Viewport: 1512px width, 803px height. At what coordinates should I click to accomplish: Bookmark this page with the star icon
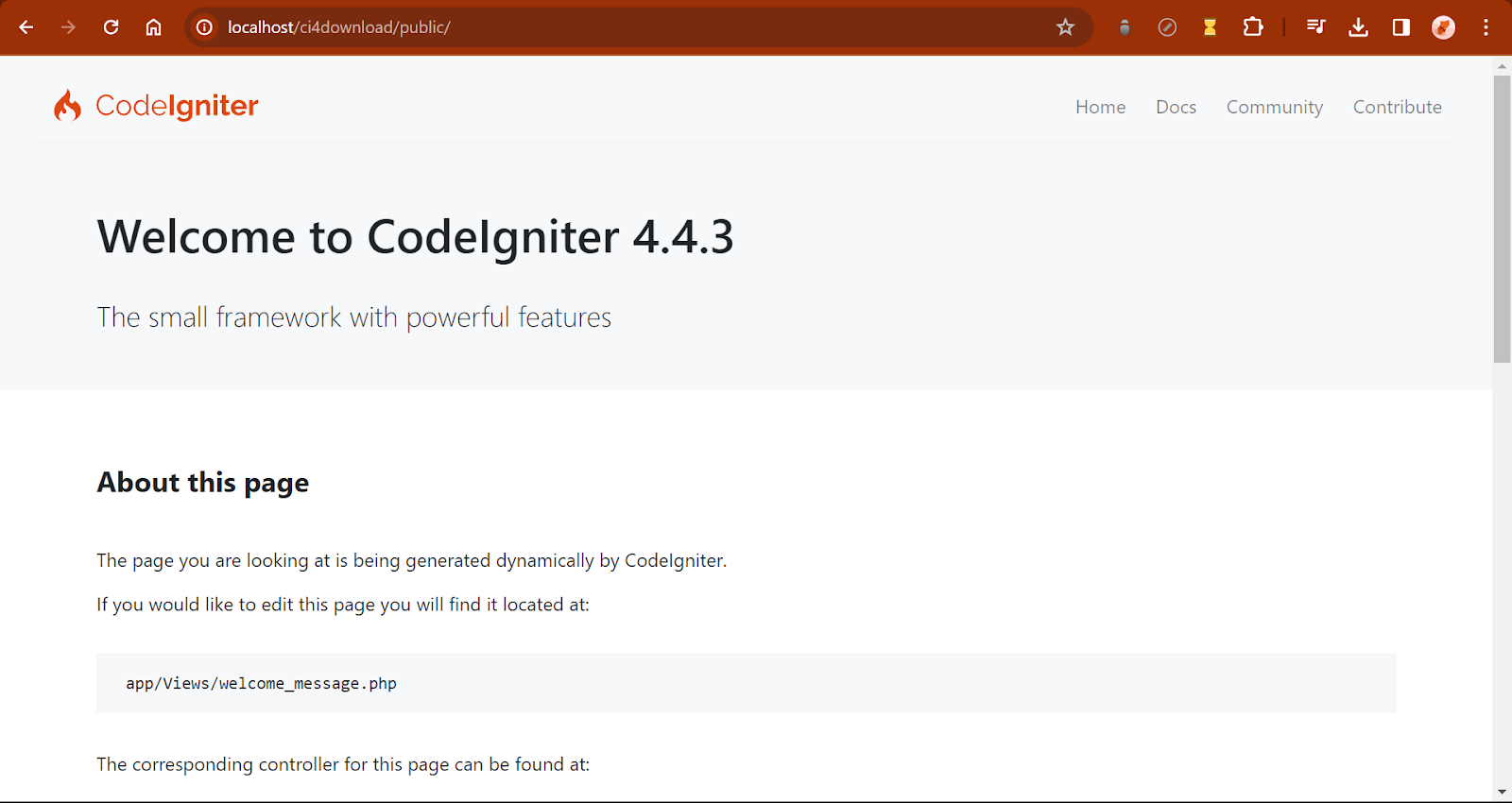point(1065,27)
